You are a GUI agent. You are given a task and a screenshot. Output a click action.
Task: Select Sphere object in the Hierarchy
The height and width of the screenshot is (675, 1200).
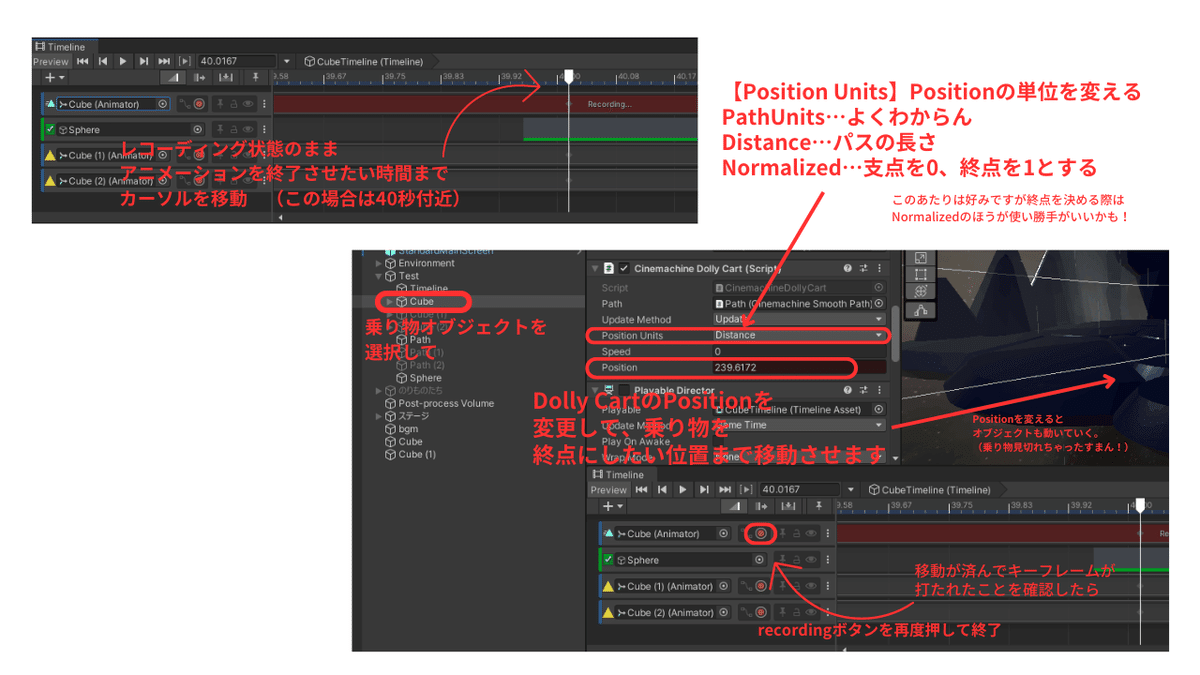click(x=425, y=378)
